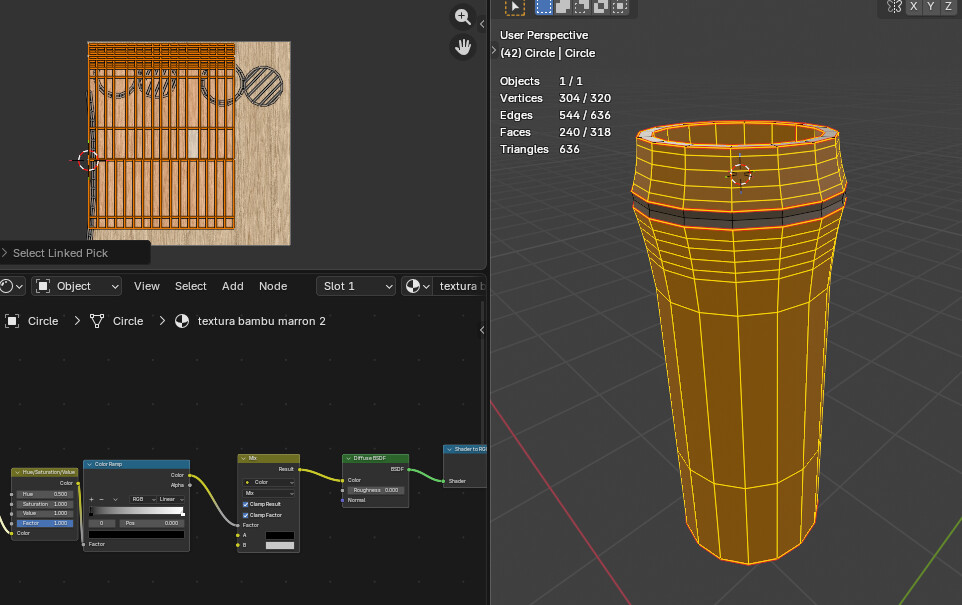Open the Add menu in node editor
The image size is (962, 605).
(233, 286)
